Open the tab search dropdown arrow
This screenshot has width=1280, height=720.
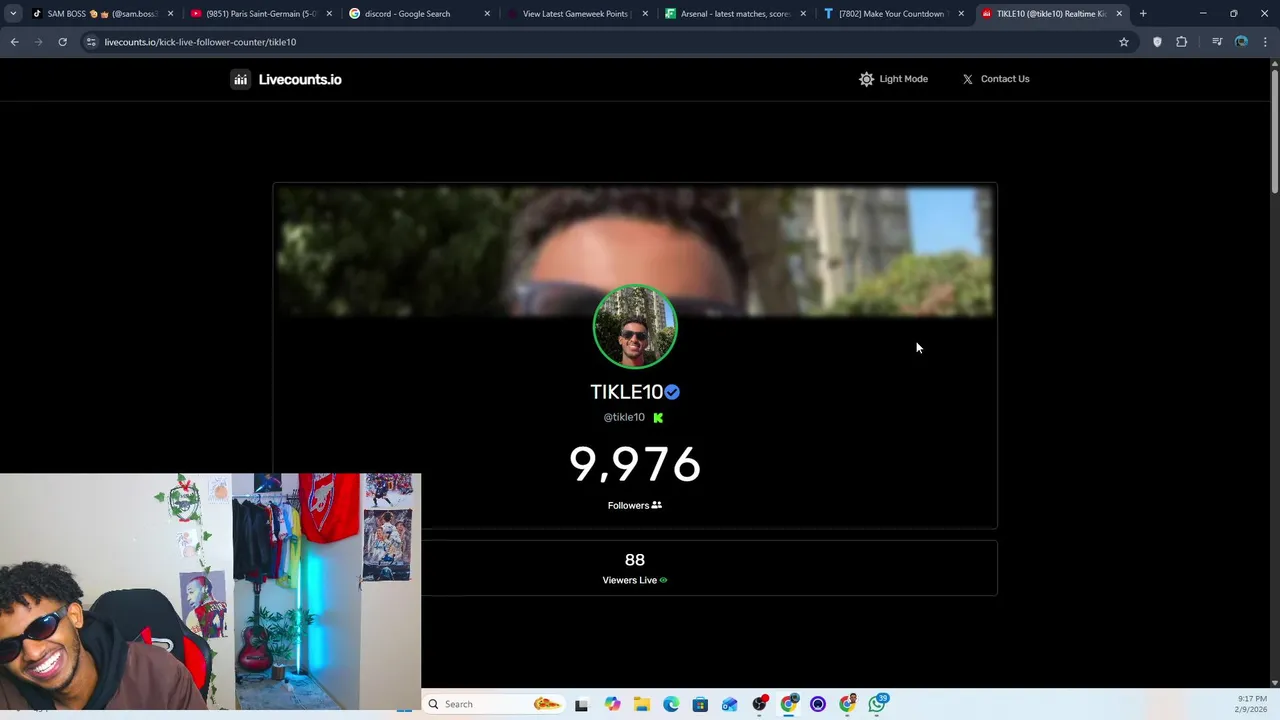click(x=13, y=14)
